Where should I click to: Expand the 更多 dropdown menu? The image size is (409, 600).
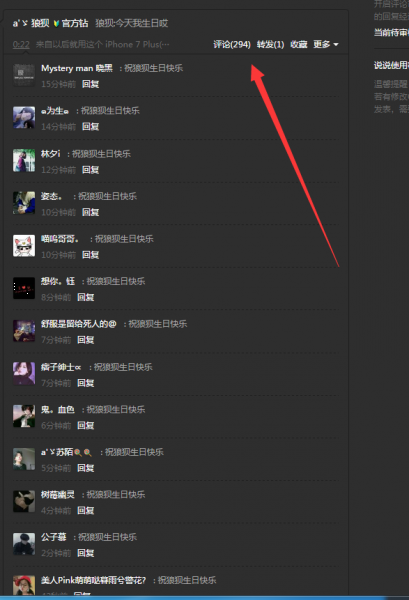[x=326, y=44]
